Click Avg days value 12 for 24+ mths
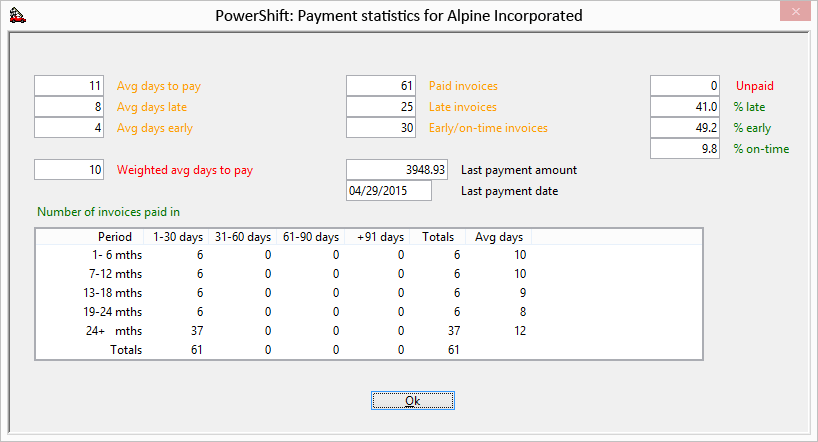This screenshot has width=818, height=442. point(520,331)
